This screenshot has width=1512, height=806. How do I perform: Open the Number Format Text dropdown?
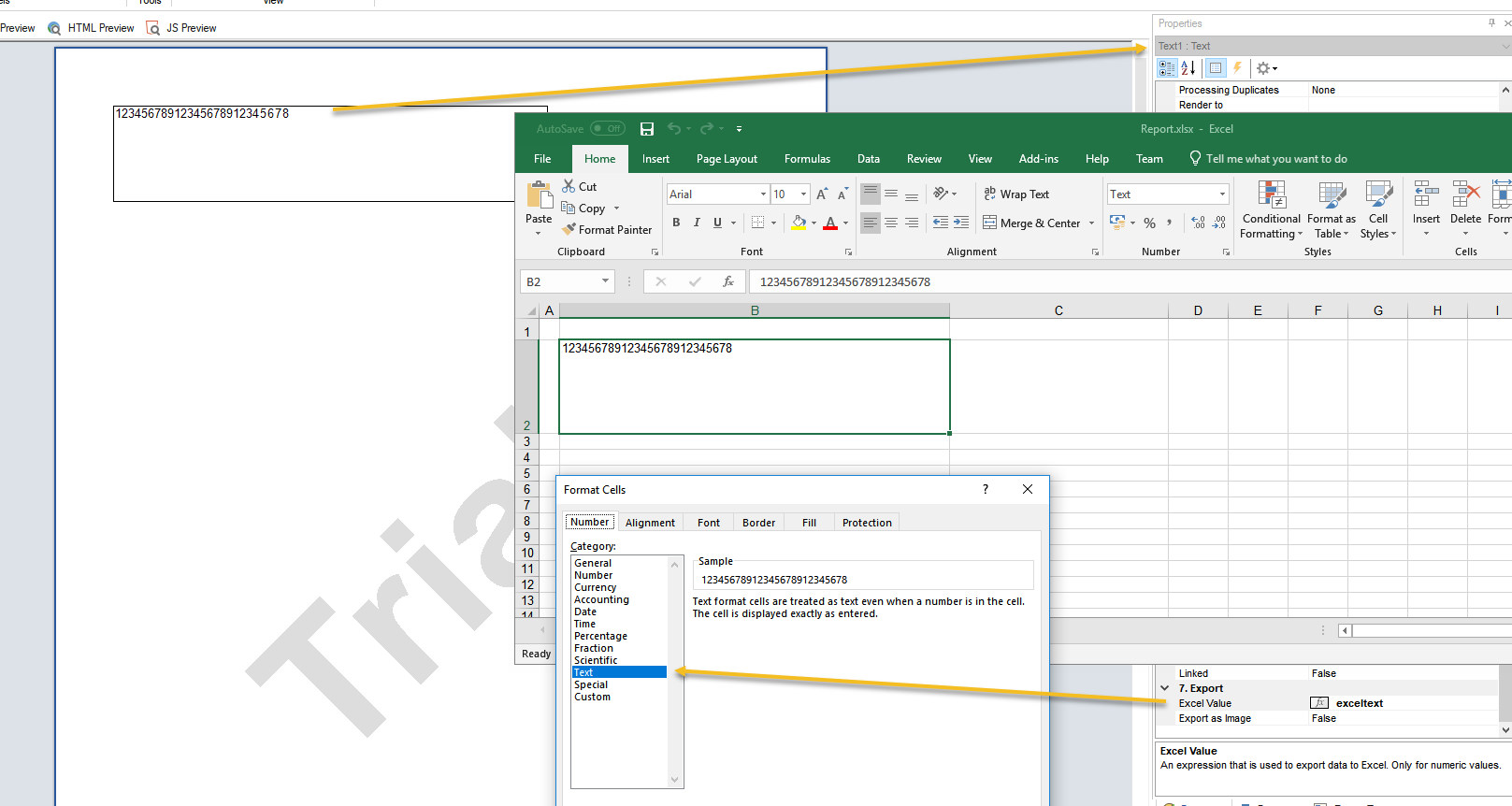click(x=1222, y=194)
